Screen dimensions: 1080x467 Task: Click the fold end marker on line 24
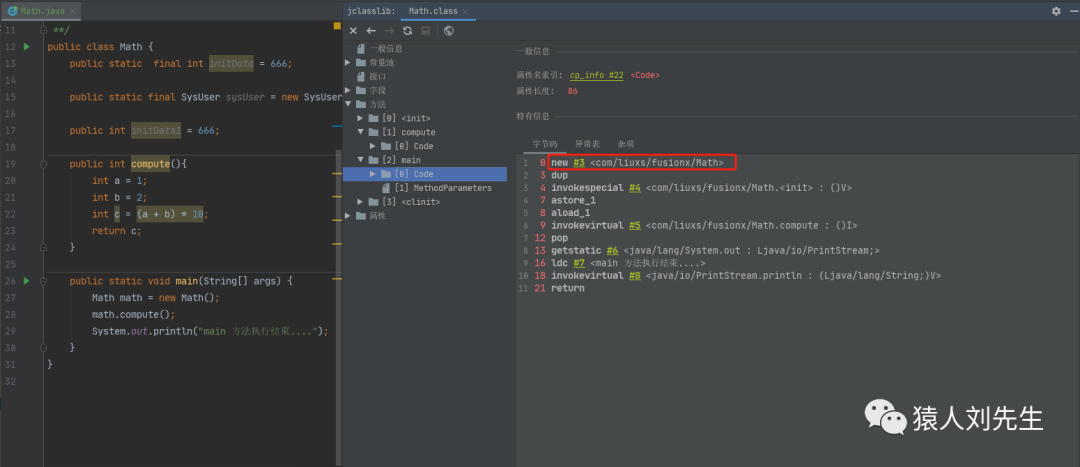pyautogui.click(x=43, y=247)
